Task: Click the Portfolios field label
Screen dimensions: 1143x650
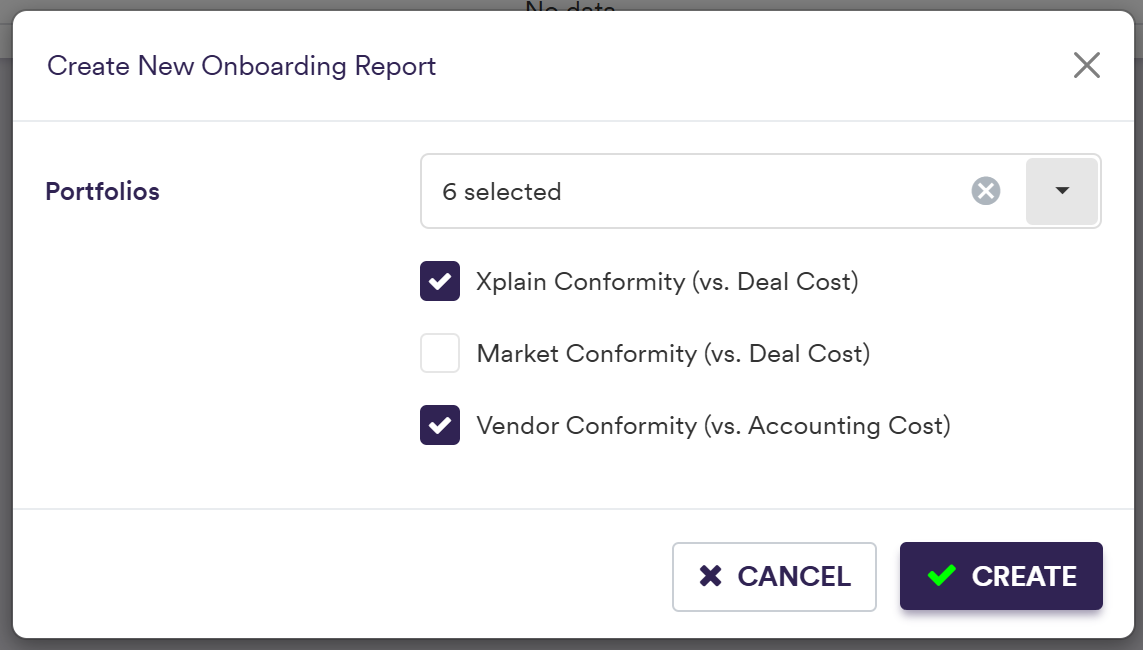Action: click(103, 191)
